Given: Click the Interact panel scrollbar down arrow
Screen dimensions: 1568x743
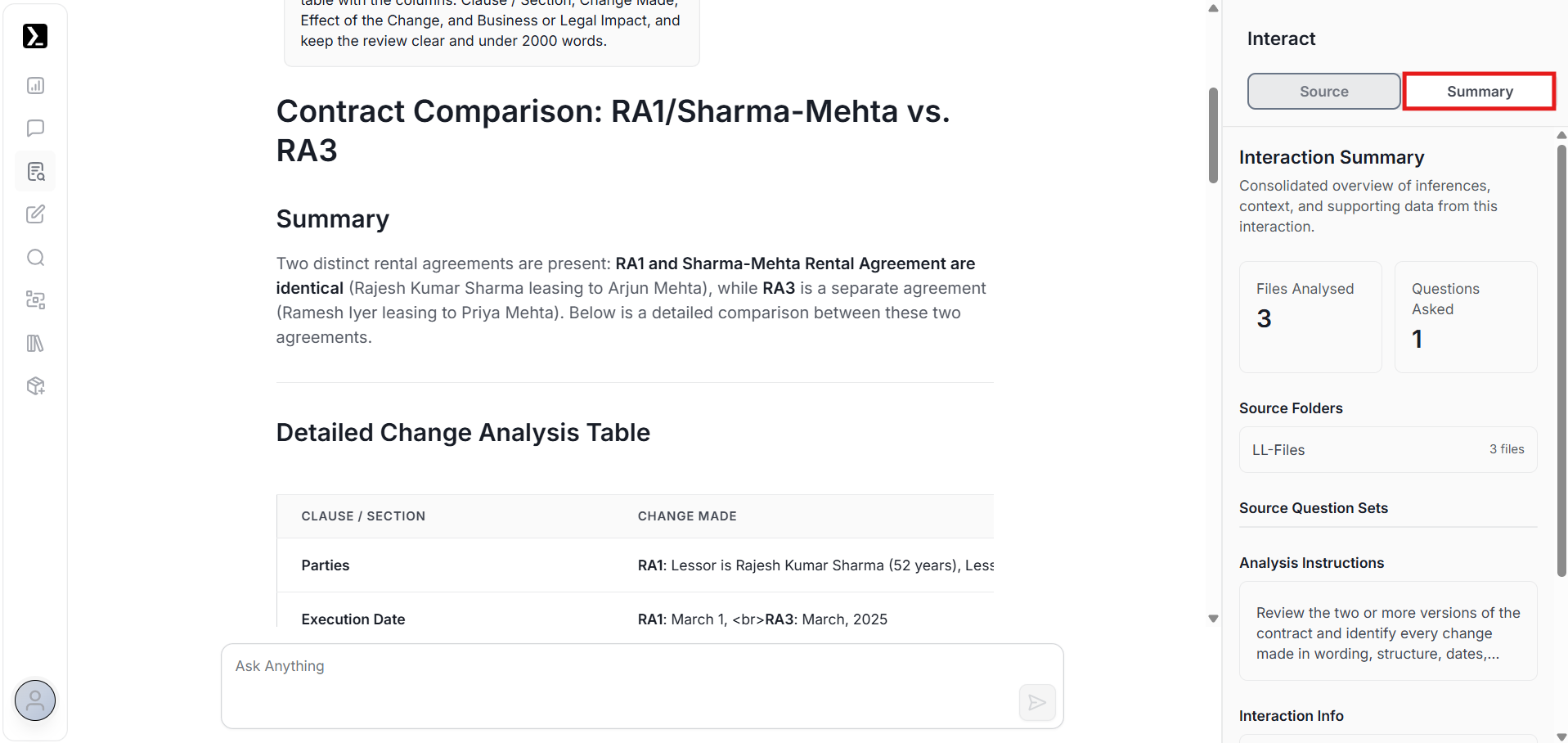Looking at the screenshot, I should (x=1561, y=736).
